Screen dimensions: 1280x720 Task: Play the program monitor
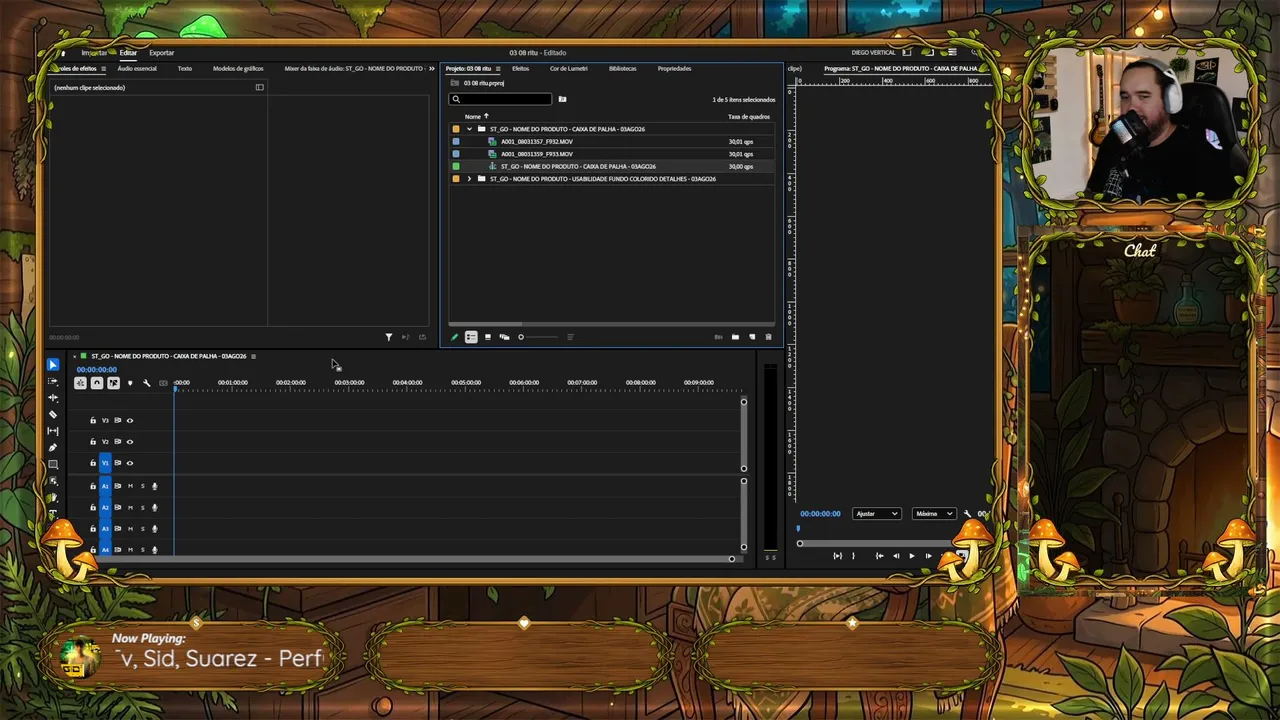(911, 556)
